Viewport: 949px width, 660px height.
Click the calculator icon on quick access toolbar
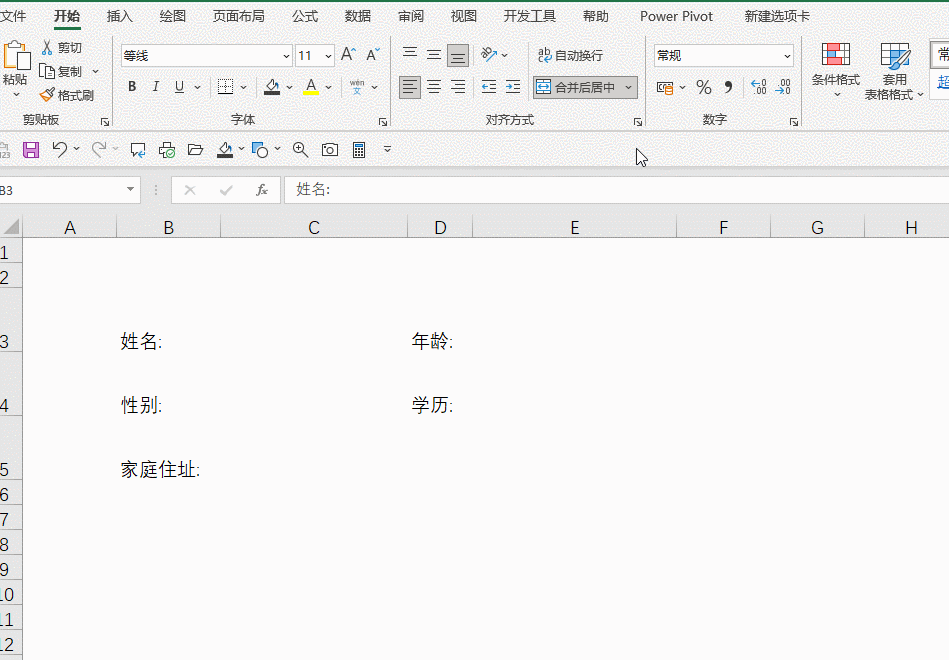coord(359,149)
